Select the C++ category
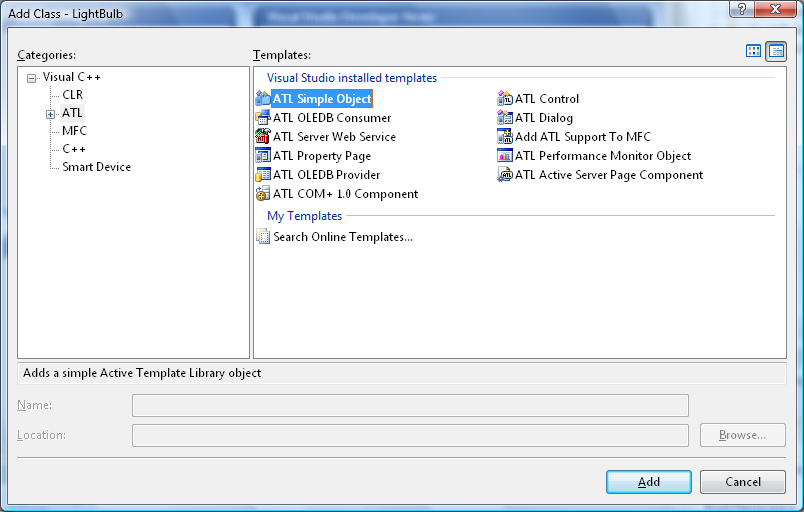 (x=74, y=149)
